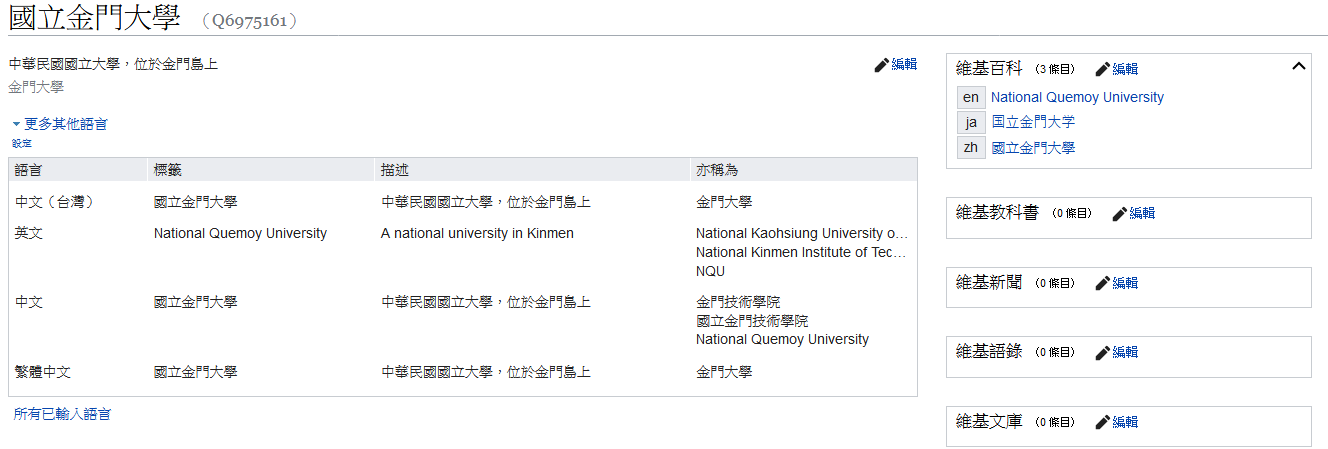Click description 'A national university in Kinmen'
Image resolution: width=1328 pixels, height=449 pixels.
[477, 233]
